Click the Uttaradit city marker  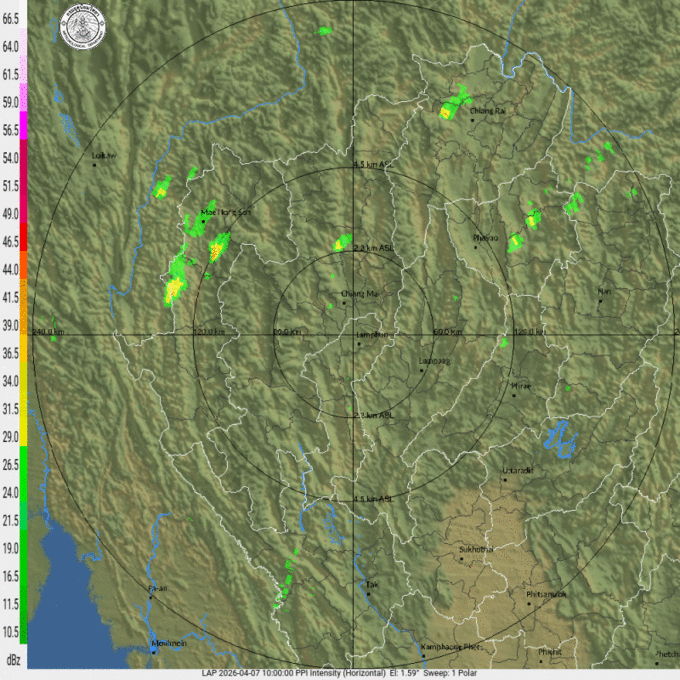tap(506, 480)
